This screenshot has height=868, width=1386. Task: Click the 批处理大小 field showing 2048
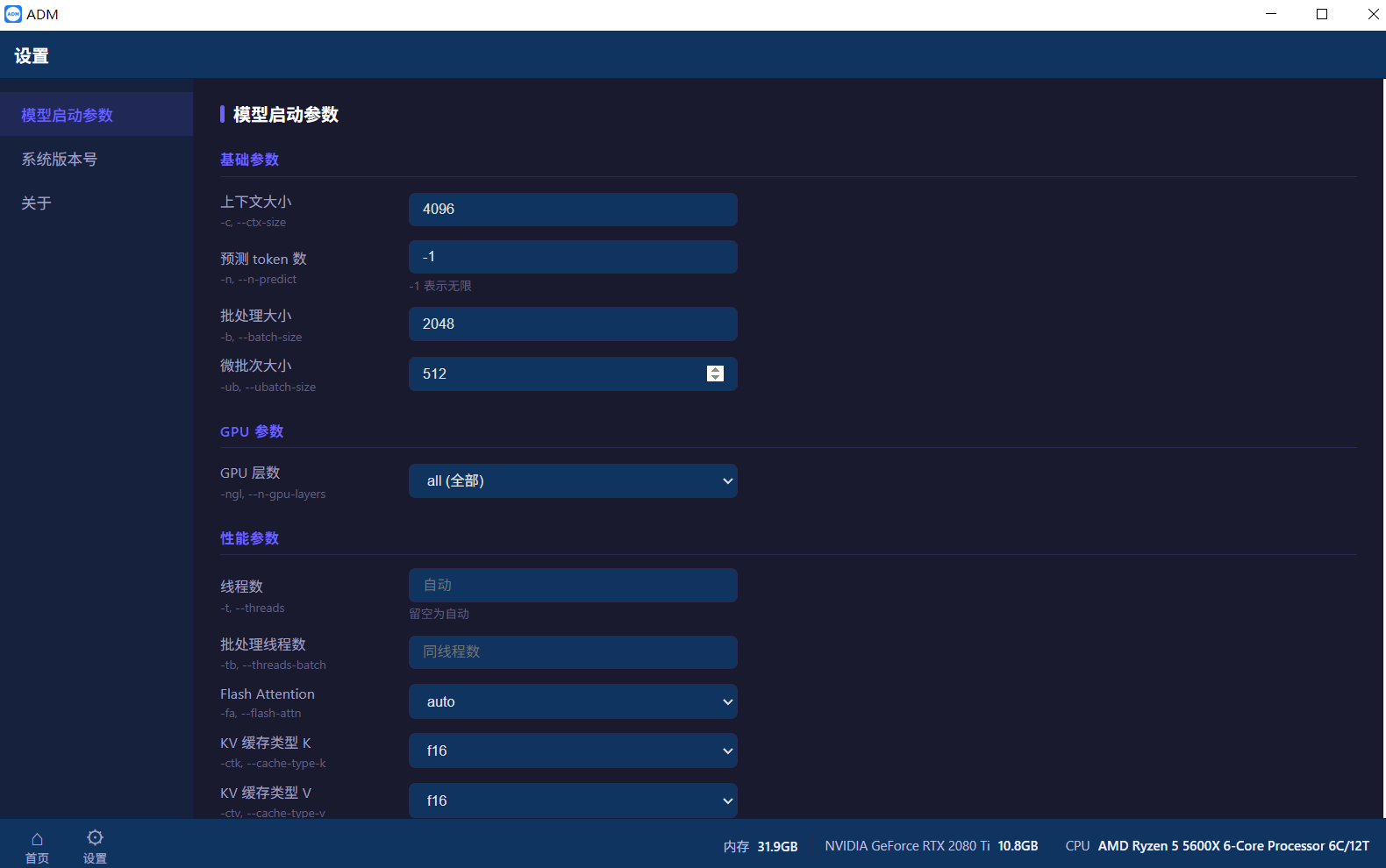click(573, 324)
